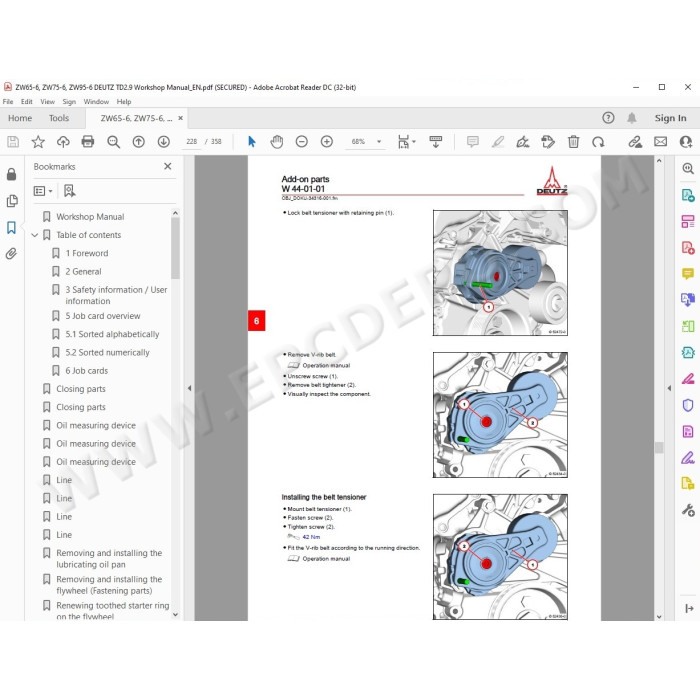Open user account stamp icon
The image size is (700, 700).
[686, 142]
